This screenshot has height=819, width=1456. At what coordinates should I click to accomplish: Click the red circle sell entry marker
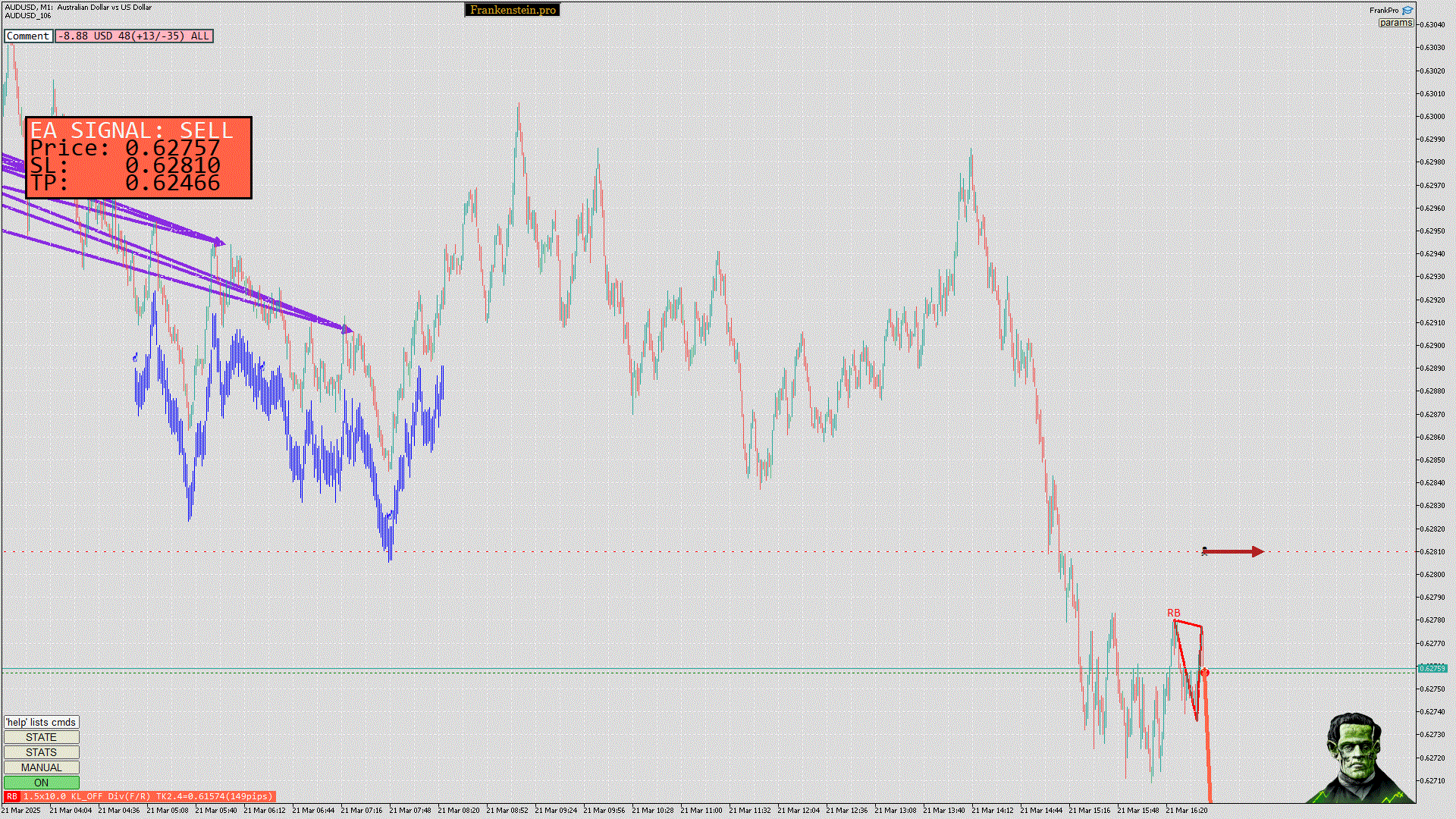tap(1205, 673)
